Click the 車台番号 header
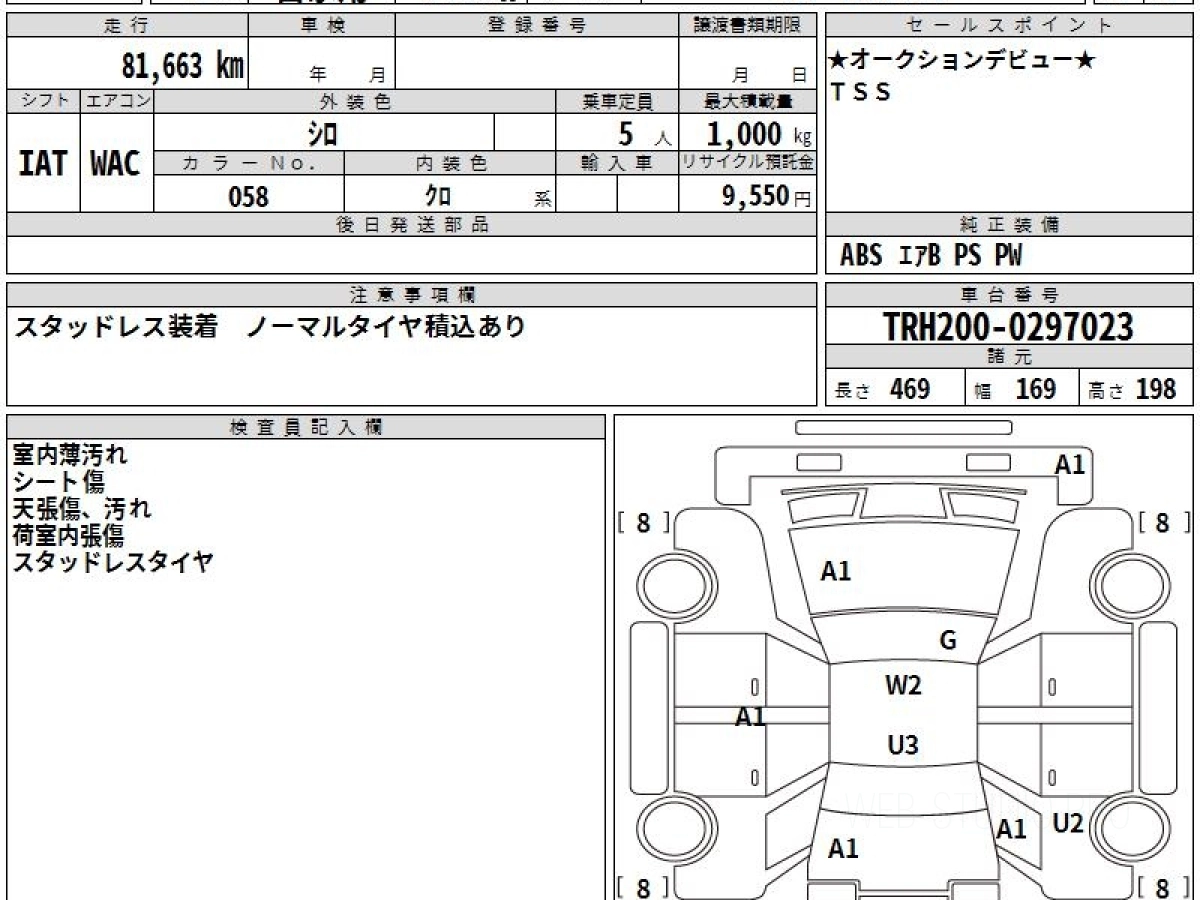The height and width of the screenshot is (900, 1200). click(x=1009, y=295)
